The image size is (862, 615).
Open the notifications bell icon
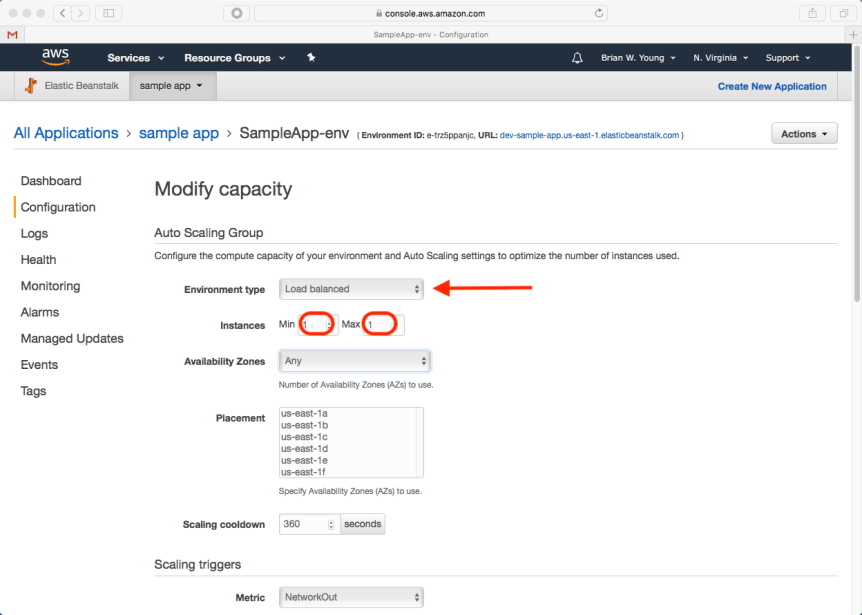[x=577, y=58]
